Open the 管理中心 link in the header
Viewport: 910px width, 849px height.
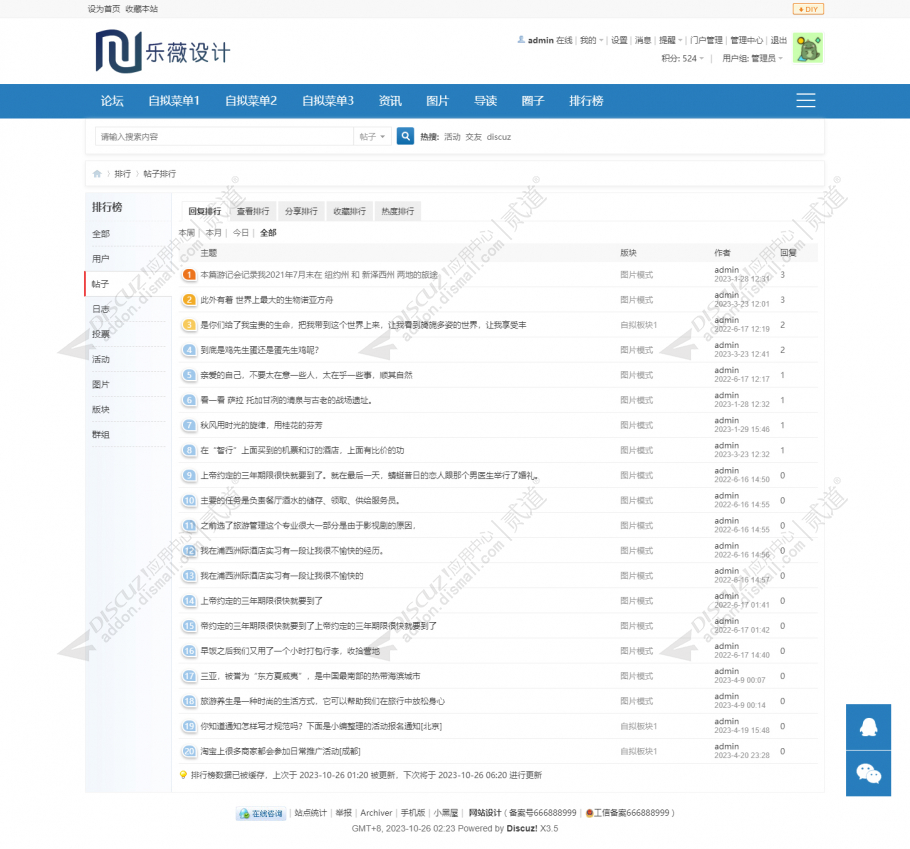click(x=746, y=40)
